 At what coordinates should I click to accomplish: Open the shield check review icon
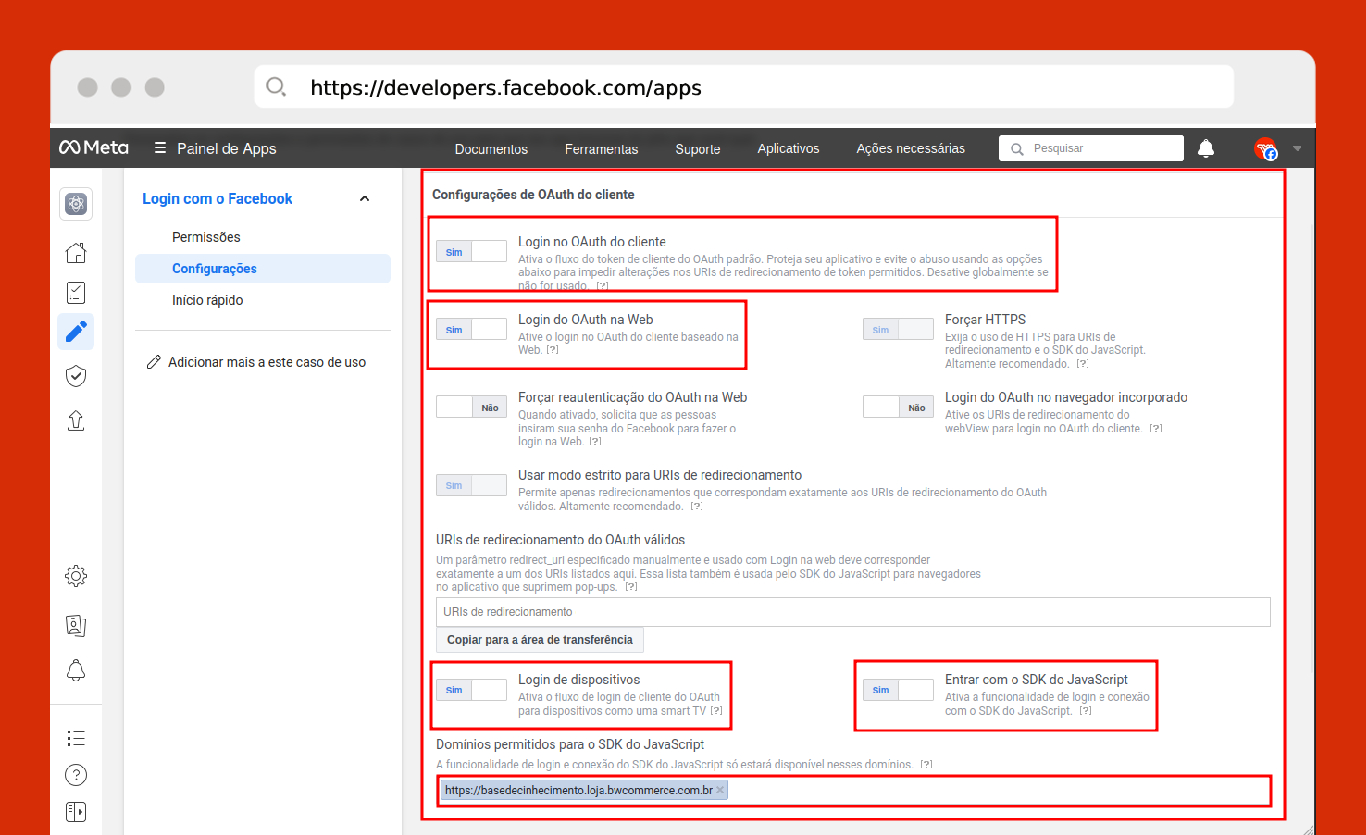(x=76, y=376)
